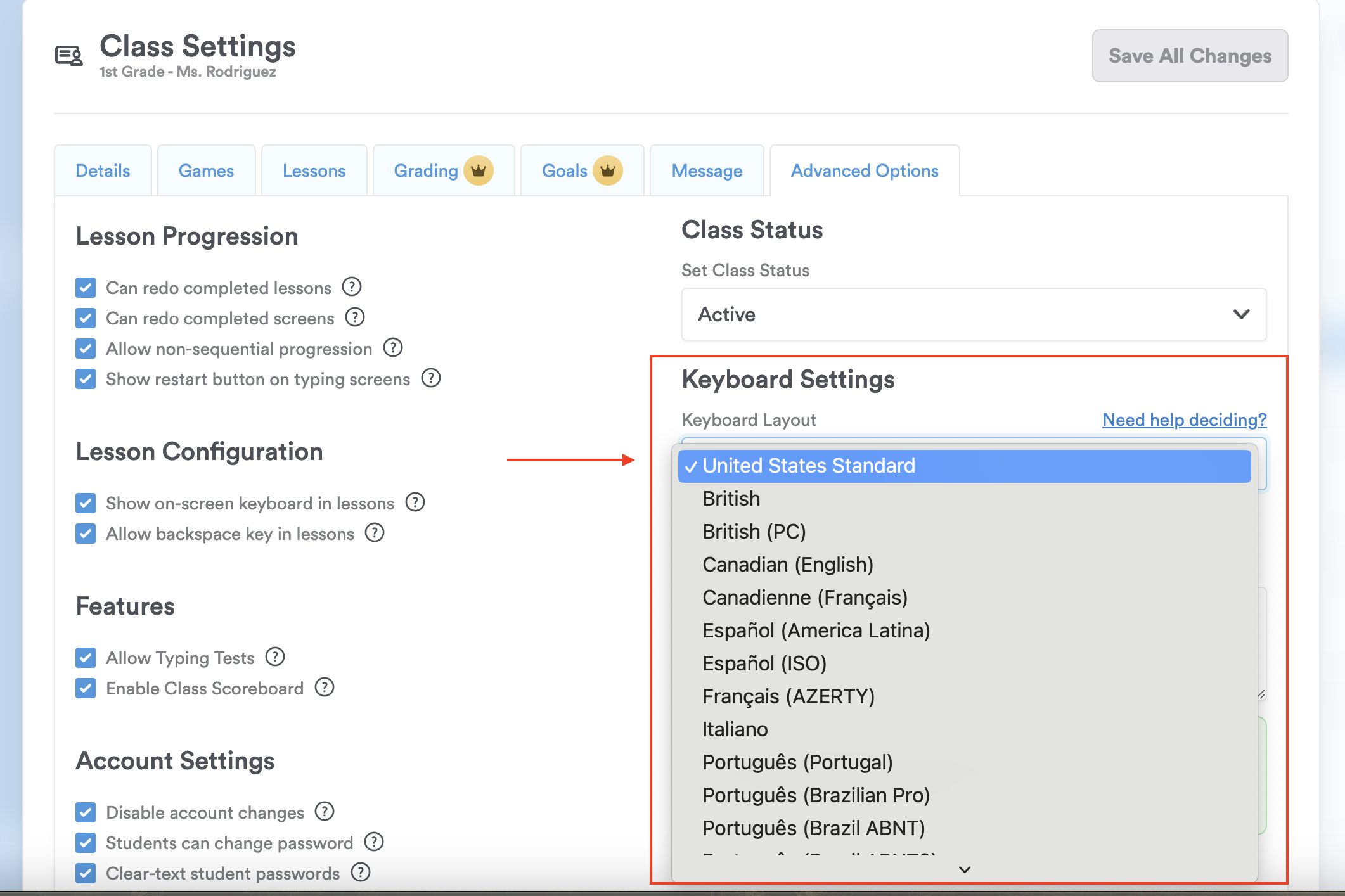Click help icon beside Enable Class Scoreboard
This screenshot has width=1345, height=896.
pyautogui.click(x=325, y=688)
